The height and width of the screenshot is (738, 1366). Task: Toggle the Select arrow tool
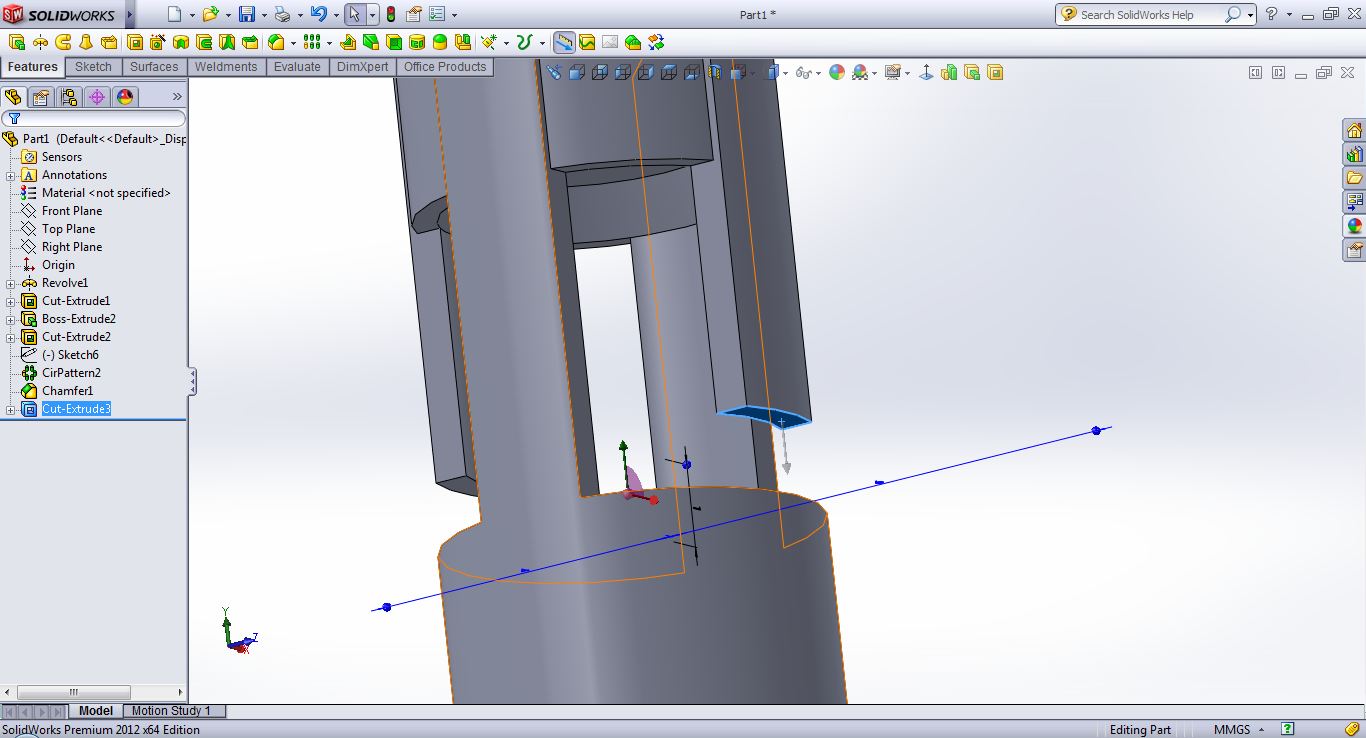click(x=354, y=14)
